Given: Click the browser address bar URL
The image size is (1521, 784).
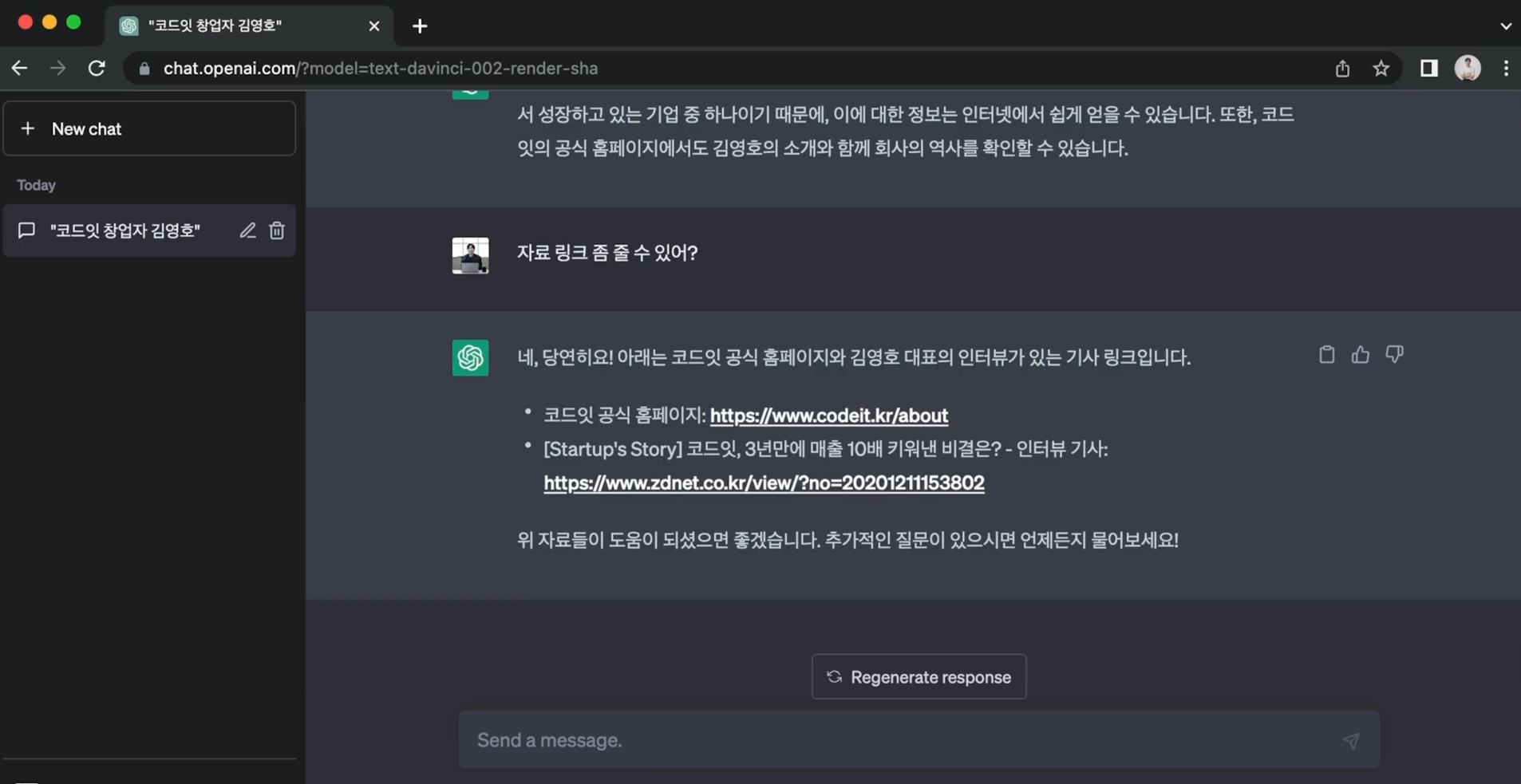Looking at the screenshot, I should pyautogui.click(x=381, y=69).
